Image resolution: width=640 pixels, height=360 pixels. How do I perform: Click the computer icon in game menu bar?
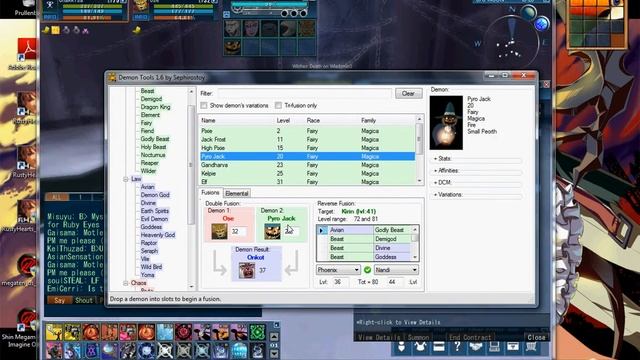pyautogui.click(x=494, y=346)
